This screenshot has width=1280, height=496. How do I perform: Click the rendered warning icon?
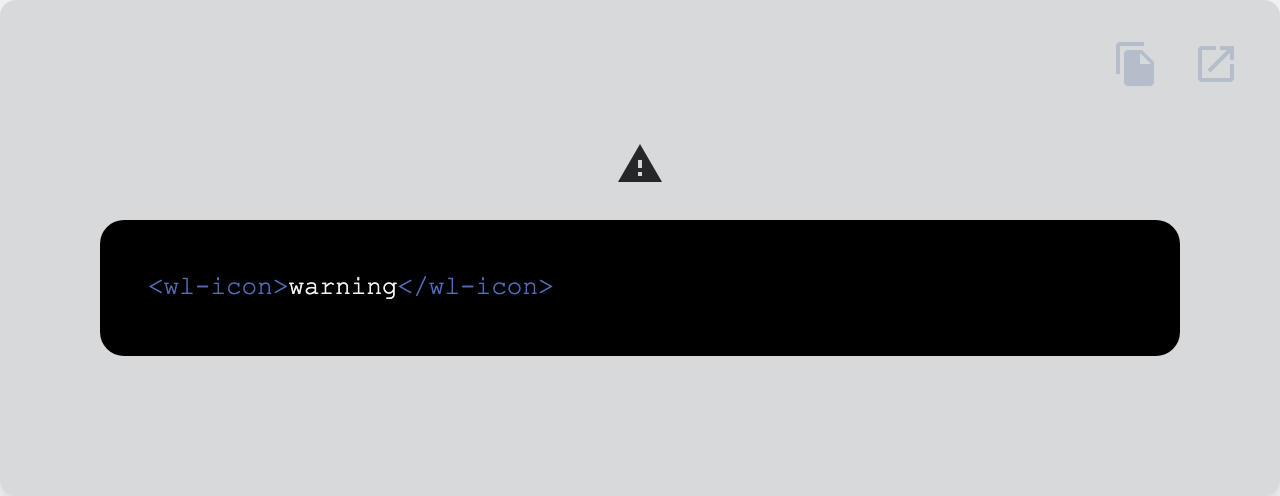(x=640, y=164)
